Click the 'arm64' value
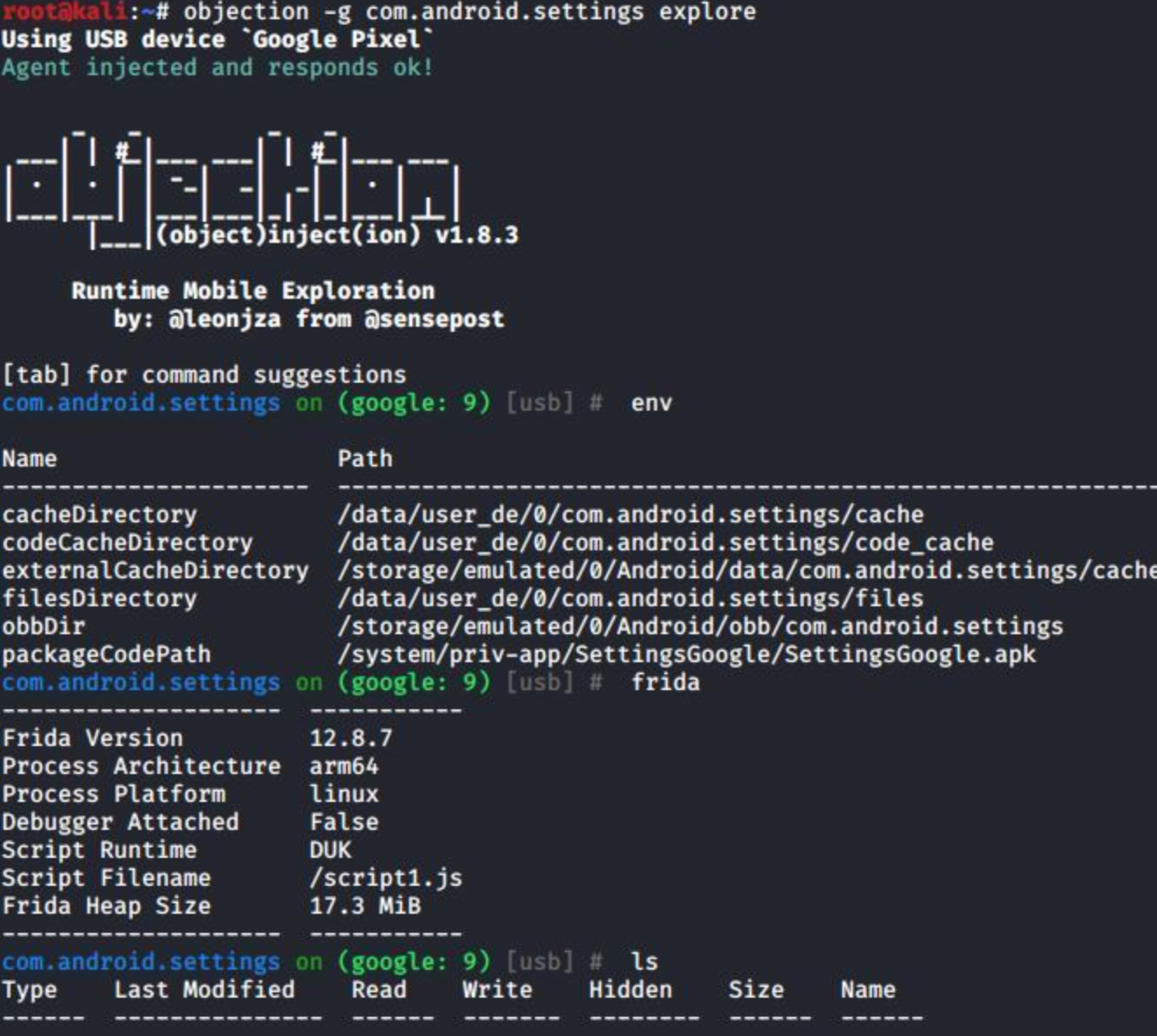This screenshot has height=1036, width=1157. [x=344, y=766]
